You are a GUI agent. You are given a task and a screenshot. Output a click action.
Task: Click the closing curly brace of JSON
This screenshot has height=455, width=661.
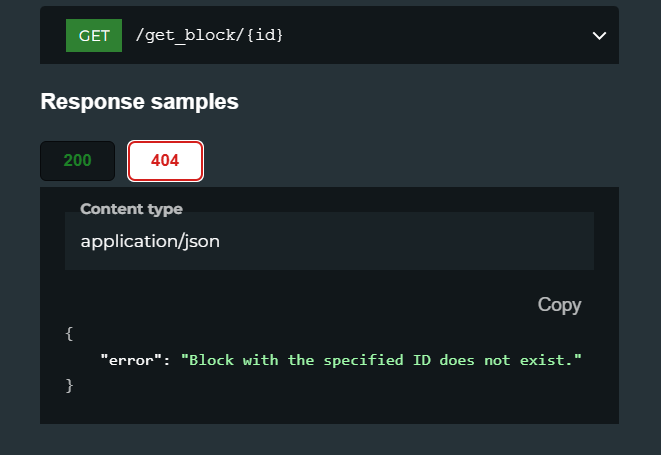click(70, 385)
